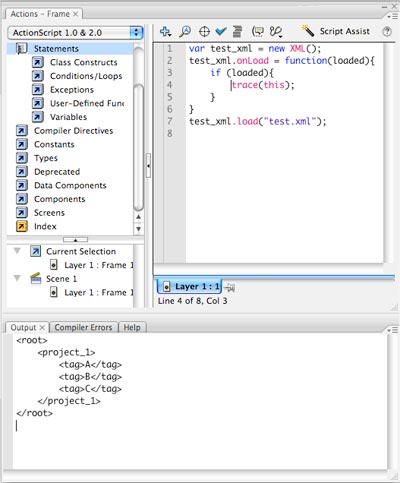Screen dimensions: 400x483
Task: Select the Statements category
Action: (x=70, y=49)
